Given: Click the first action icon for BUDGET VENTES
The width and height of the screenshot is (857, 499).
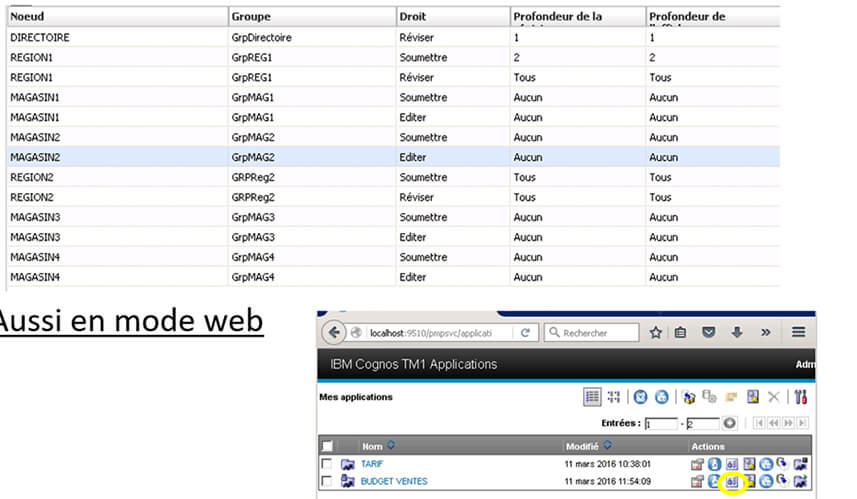Looking at the screenshot, I should pos(697,482).
